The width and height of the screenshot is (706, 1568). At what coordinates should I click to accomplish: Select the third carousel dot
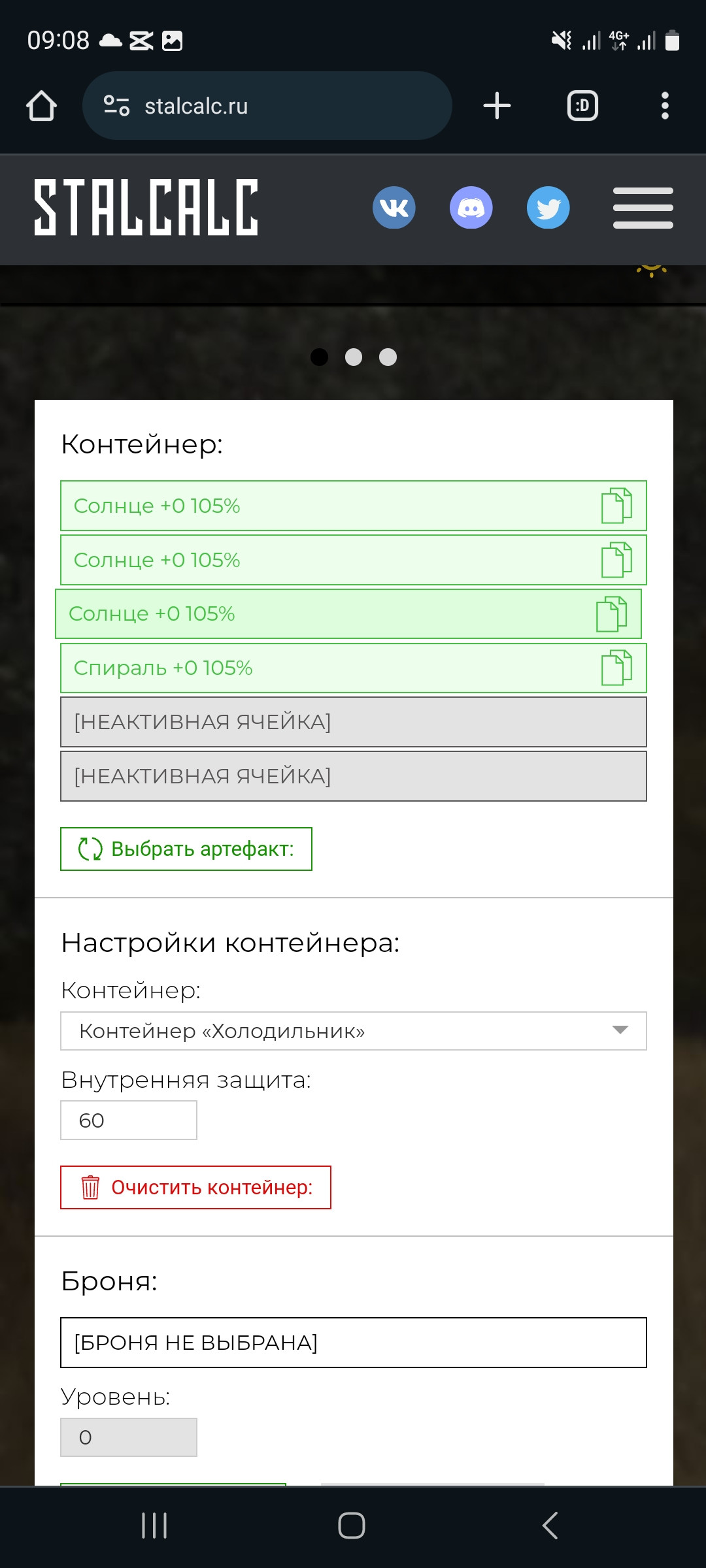pos(388,357)
